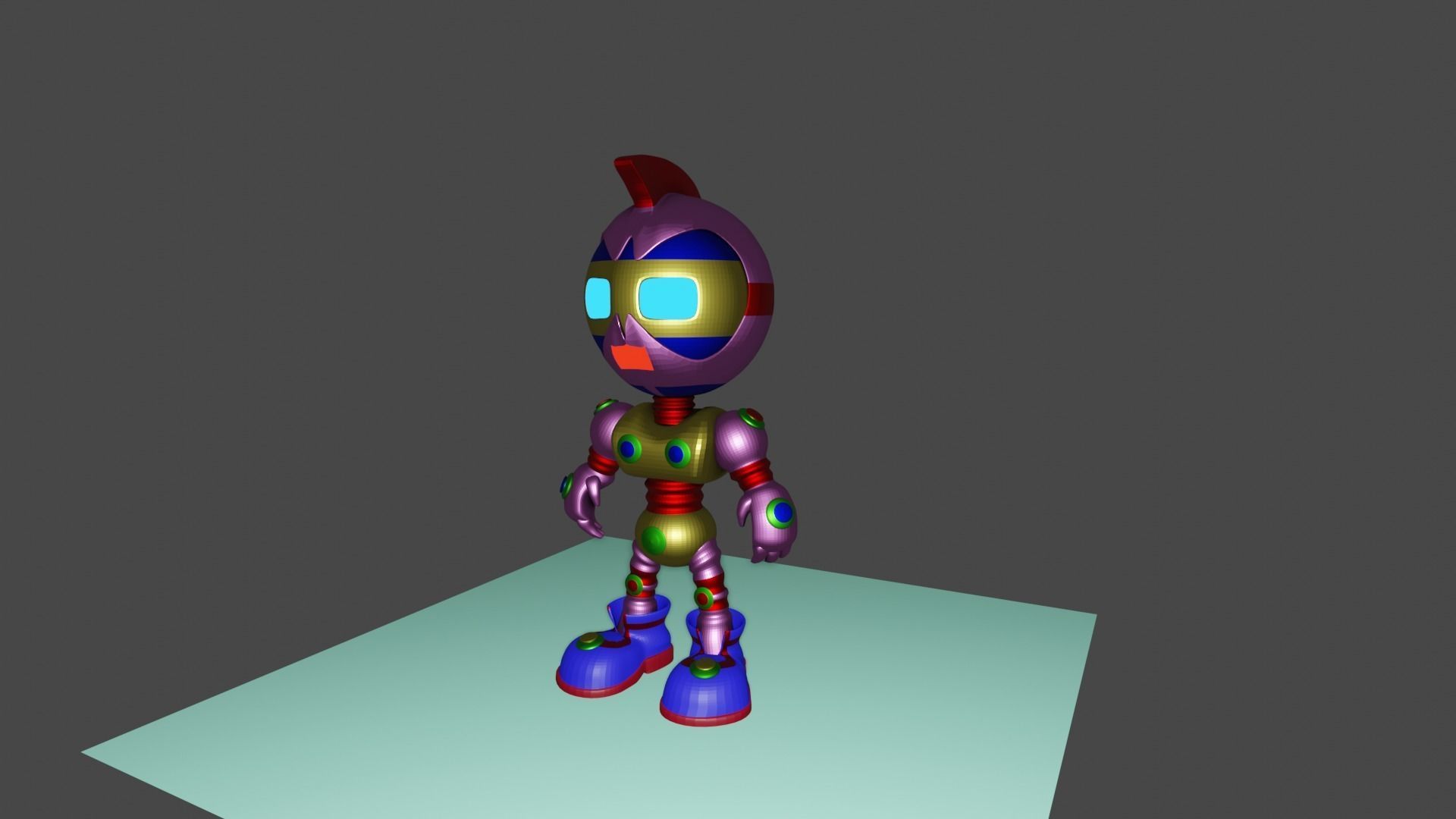Click the robot's smaller cyan eye
The height and width of the screenshot is (819, 1456).
pyautogui.click(x=598, y=298)
